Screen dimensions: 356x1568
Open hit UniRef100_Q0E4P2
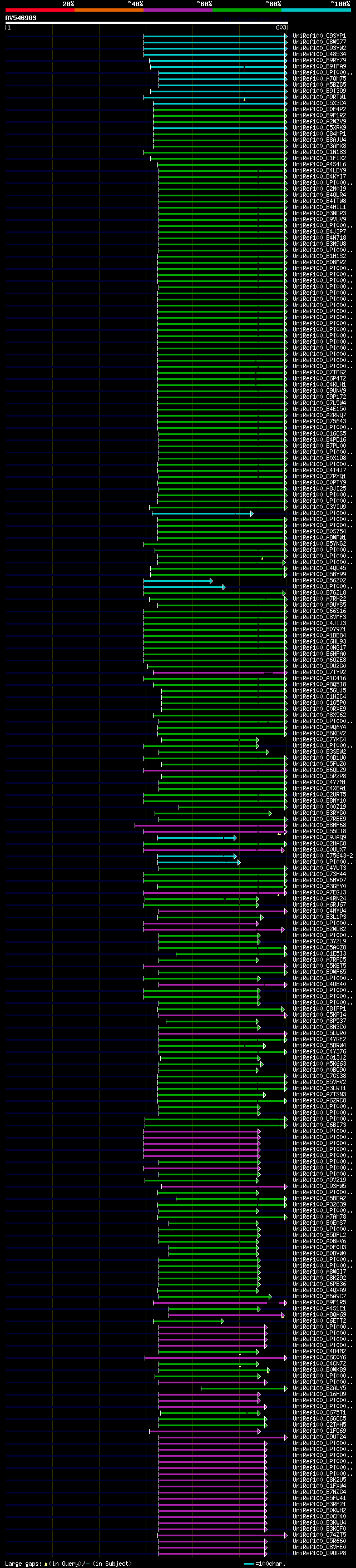click(x=319, y=109)
